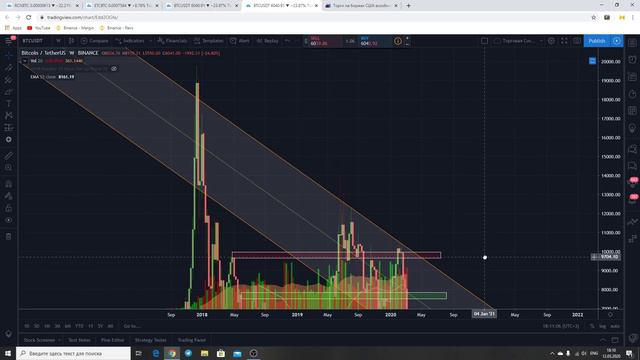Start bar Replay mode
640x360 pixels.
tap(267, 41)
